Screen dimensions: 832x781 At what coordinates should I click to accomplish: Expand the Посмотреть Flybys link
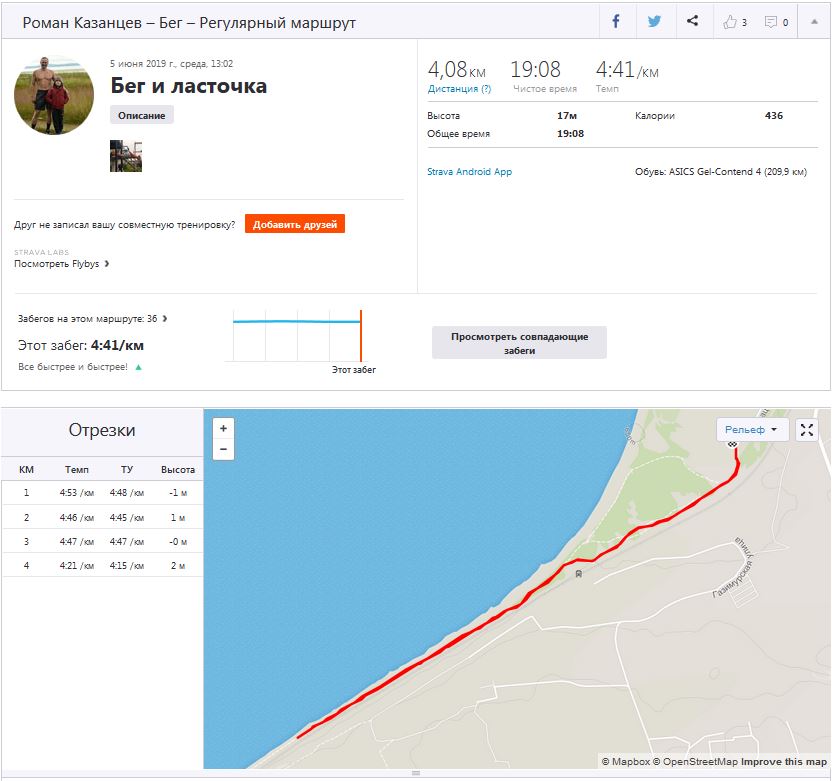[x=62, y=264]
